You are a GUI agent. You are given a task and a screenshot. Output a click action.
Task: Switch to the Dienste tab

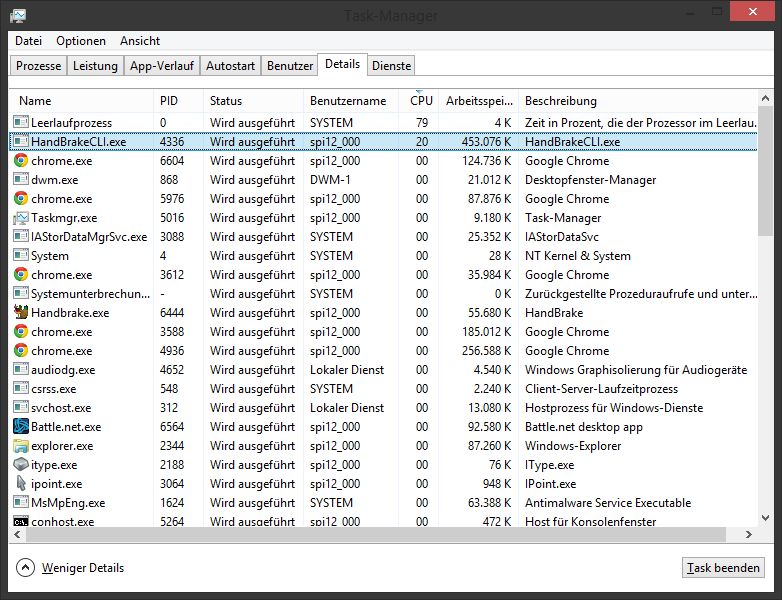coord(391,65)
